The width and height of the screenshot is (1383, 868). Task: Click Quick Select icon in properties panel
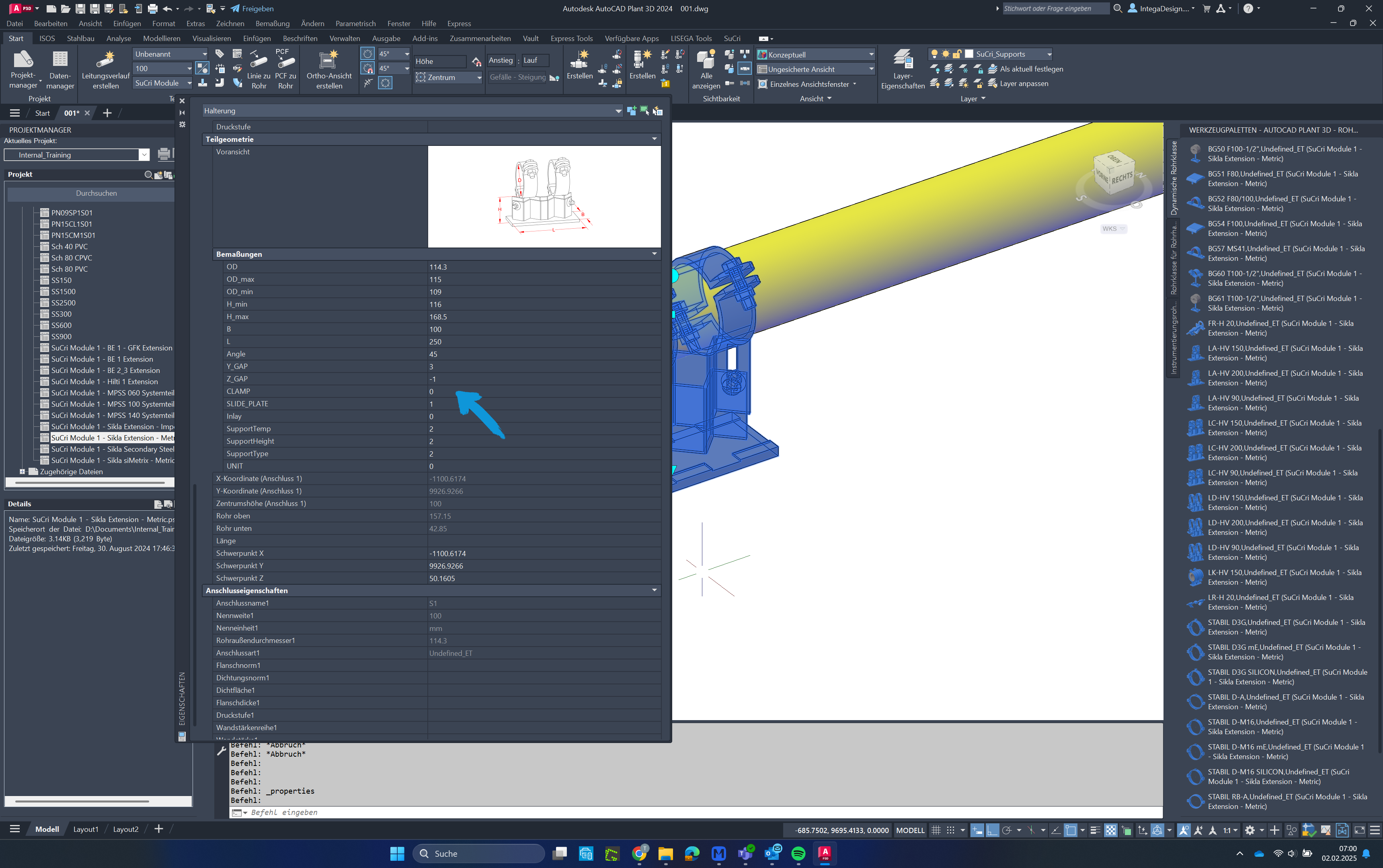pyautogui.click(x=658, y=111)
